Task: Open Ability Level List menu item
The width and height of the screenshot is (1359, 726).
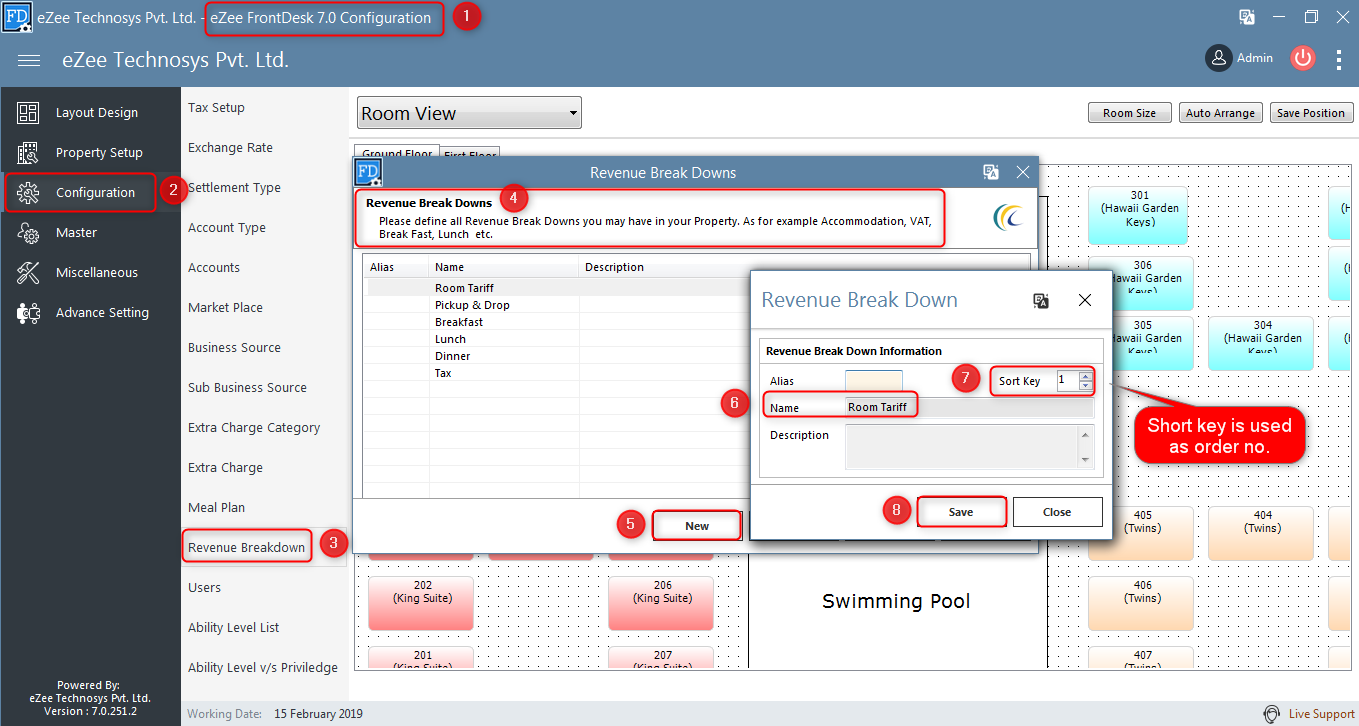Action: tap(233, 628)
